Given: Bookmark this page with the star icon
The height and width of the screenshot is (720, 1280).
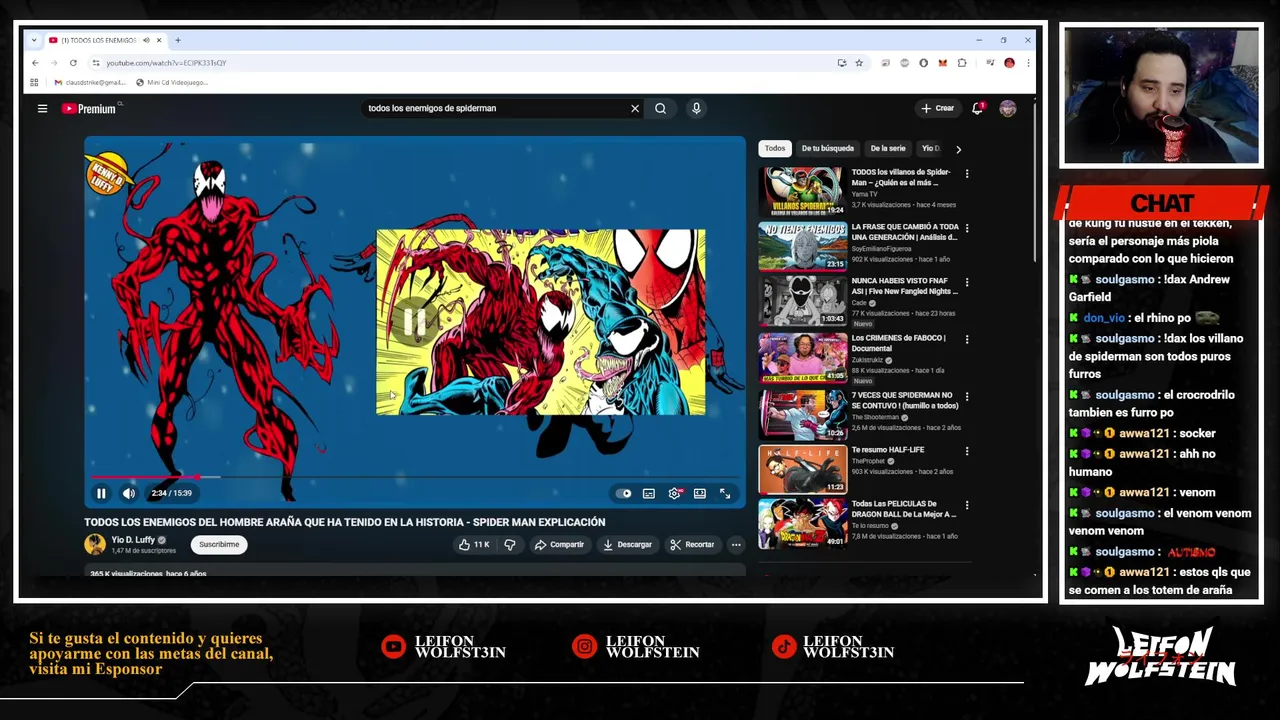Looking at the screenshot, I should click(858, 63).
